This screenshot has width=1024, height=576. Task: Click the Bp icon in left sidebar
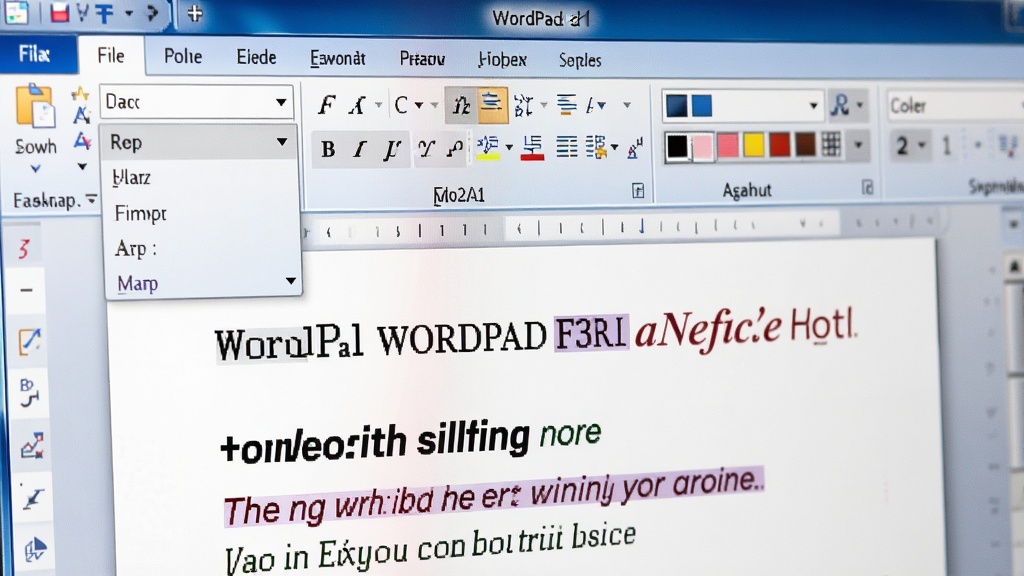point(29,393)
